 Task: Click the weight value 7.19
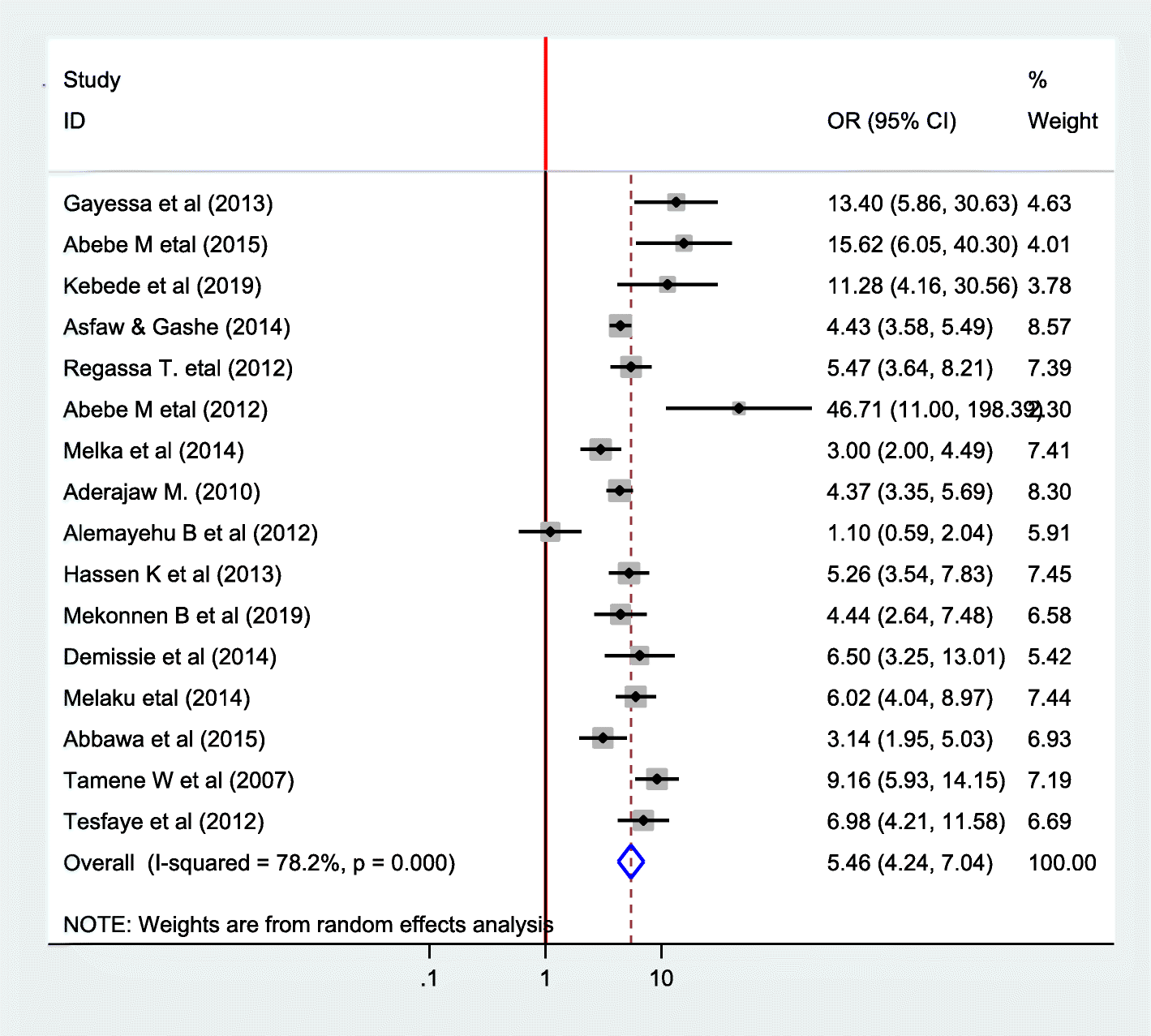coord(1050,780)
